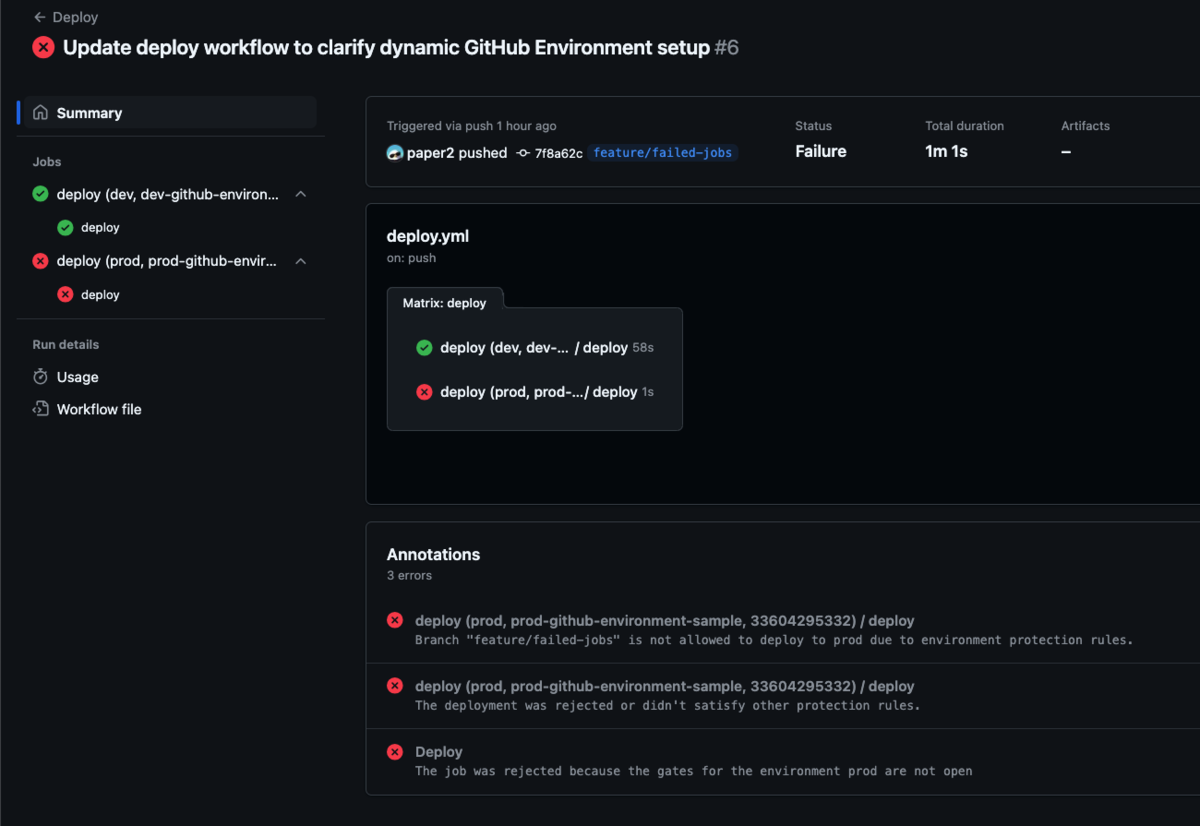The height and width of the screenshot is (826, 1200).
Task: Click the red X icon of the prod matrix job
Action: 424,392
